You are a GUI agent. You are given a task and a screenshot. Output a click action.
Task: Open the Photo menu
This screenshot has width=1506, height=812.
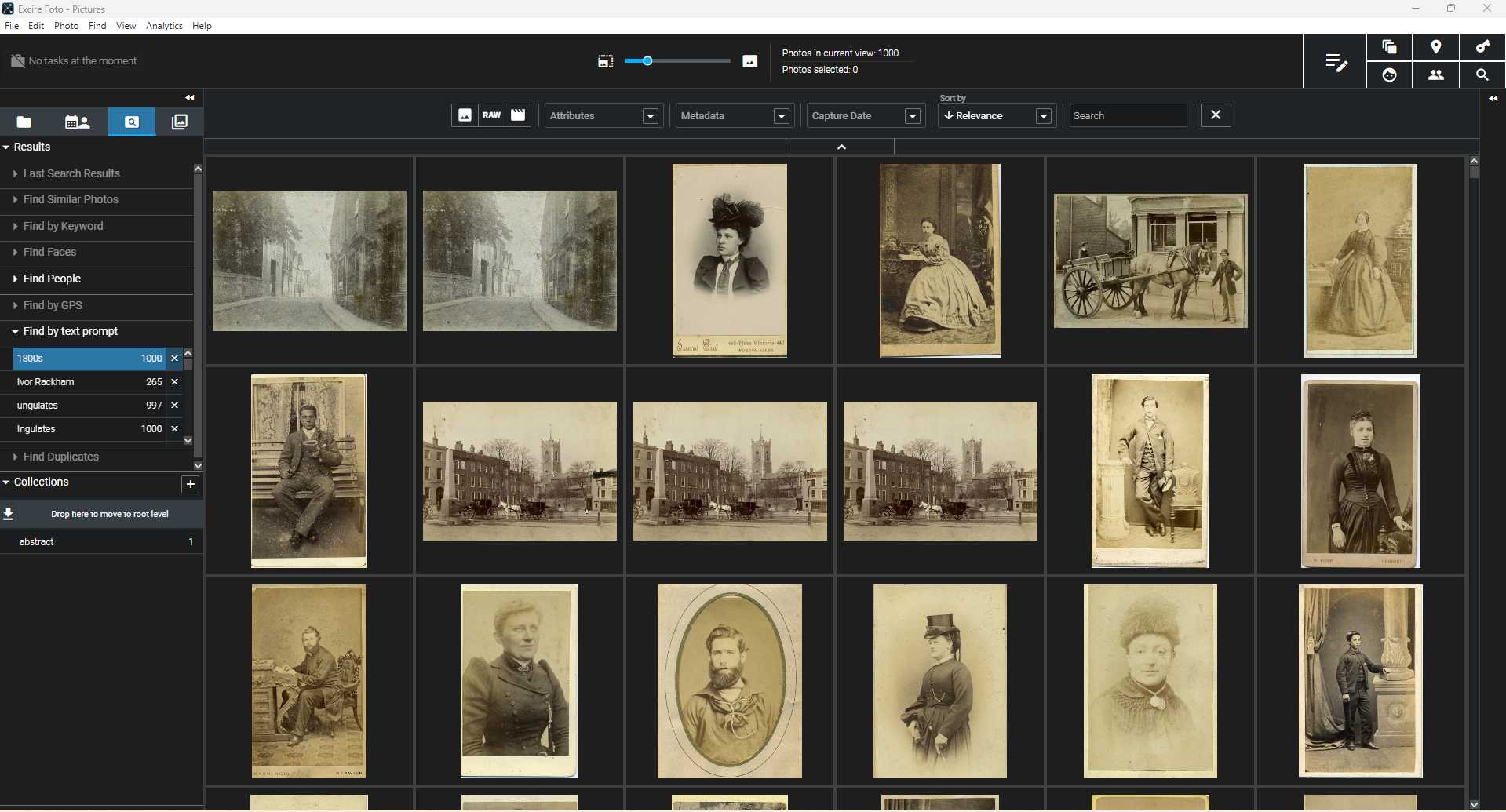coord(66,25)
